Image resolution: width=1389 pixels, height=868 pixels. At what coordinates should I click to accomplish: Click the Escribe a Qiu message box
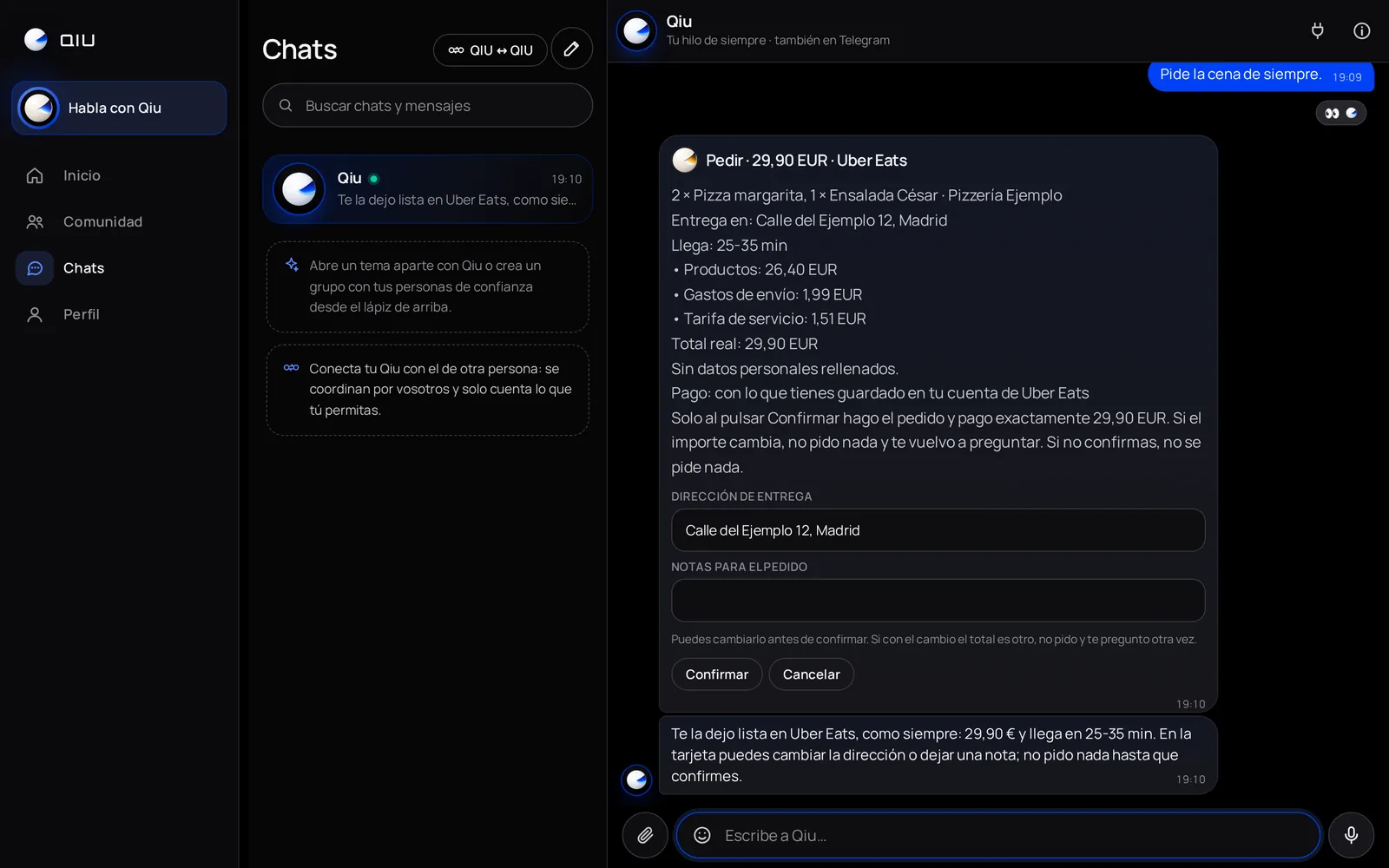998,835
